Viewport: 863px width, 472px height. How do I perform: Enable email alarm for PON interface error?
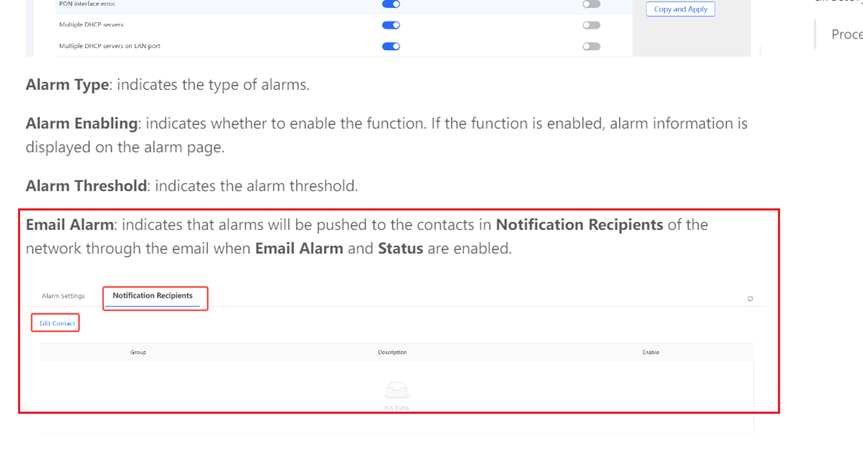(x=591, y=5)
